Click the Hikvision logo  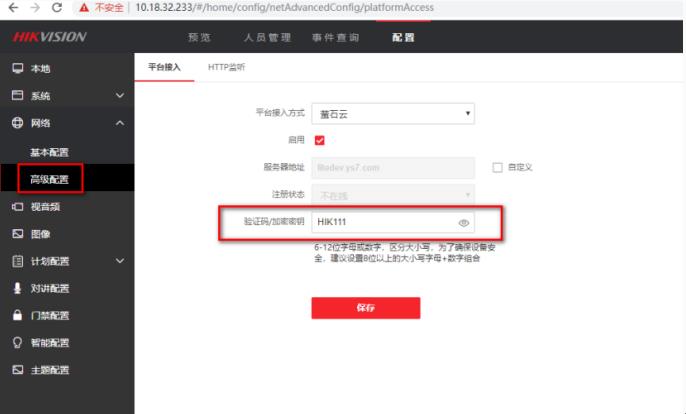coord(49,37)
